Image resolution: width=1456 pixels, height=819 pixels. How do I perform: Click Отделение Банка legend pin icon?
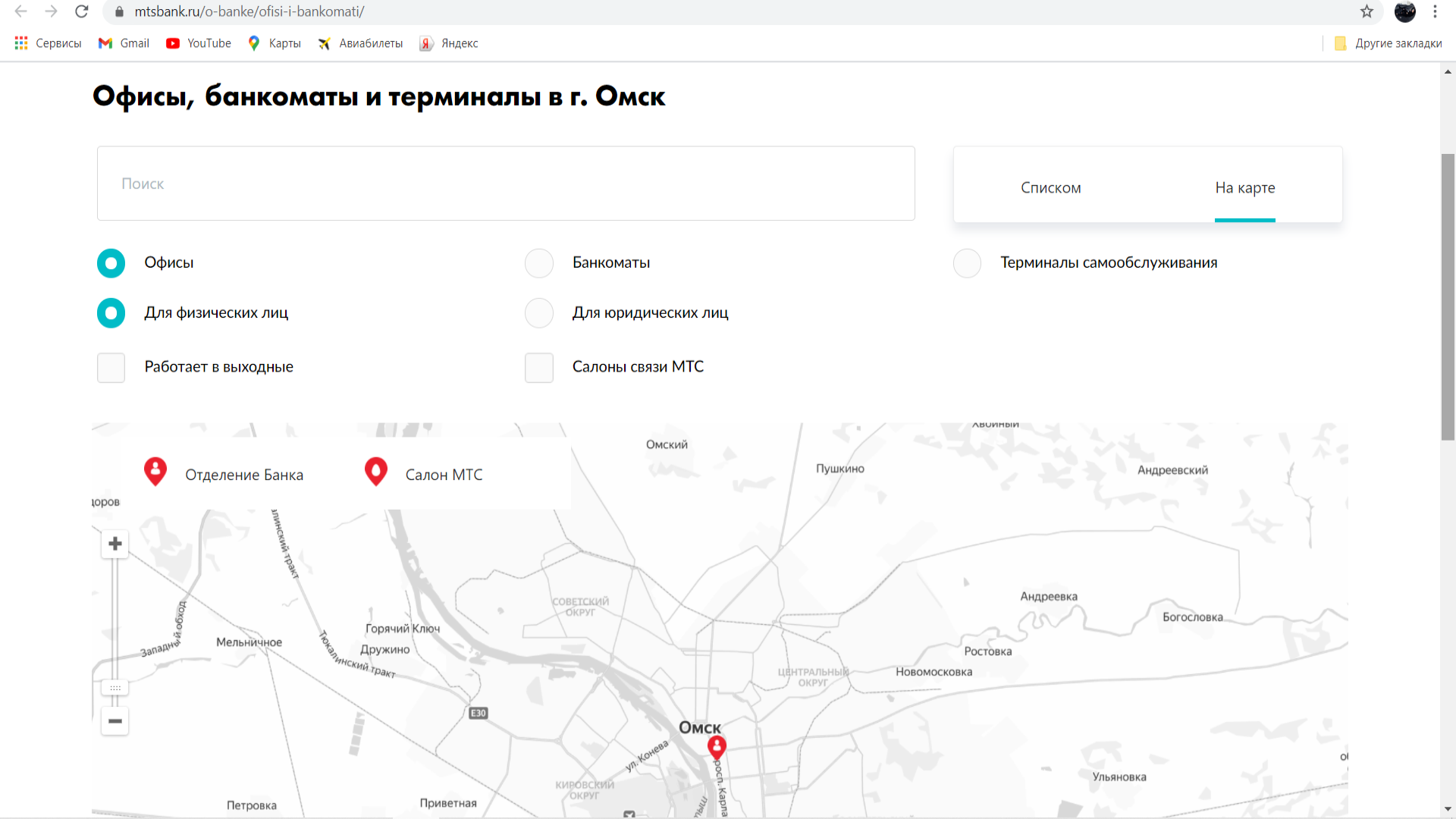pos(155,472)
